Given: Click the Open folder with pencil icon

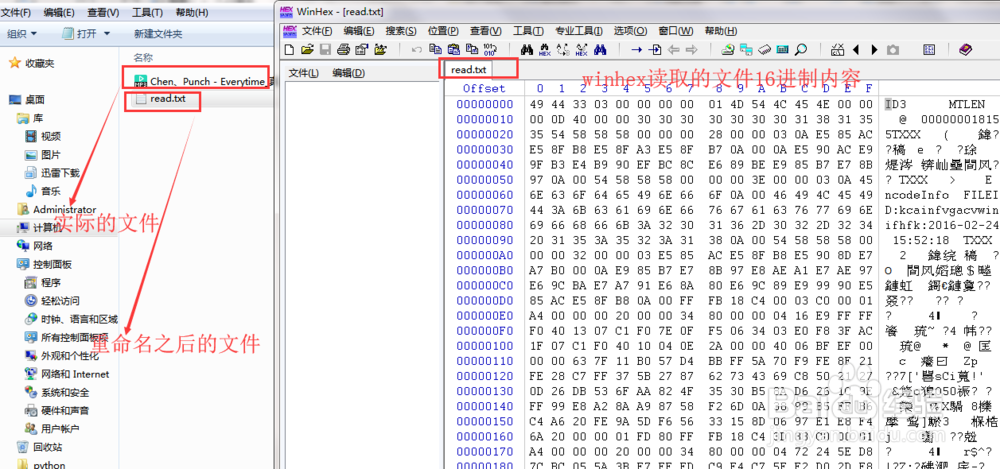Looking at the screenshot, I should pyautogui.click(x=381, y=49).
